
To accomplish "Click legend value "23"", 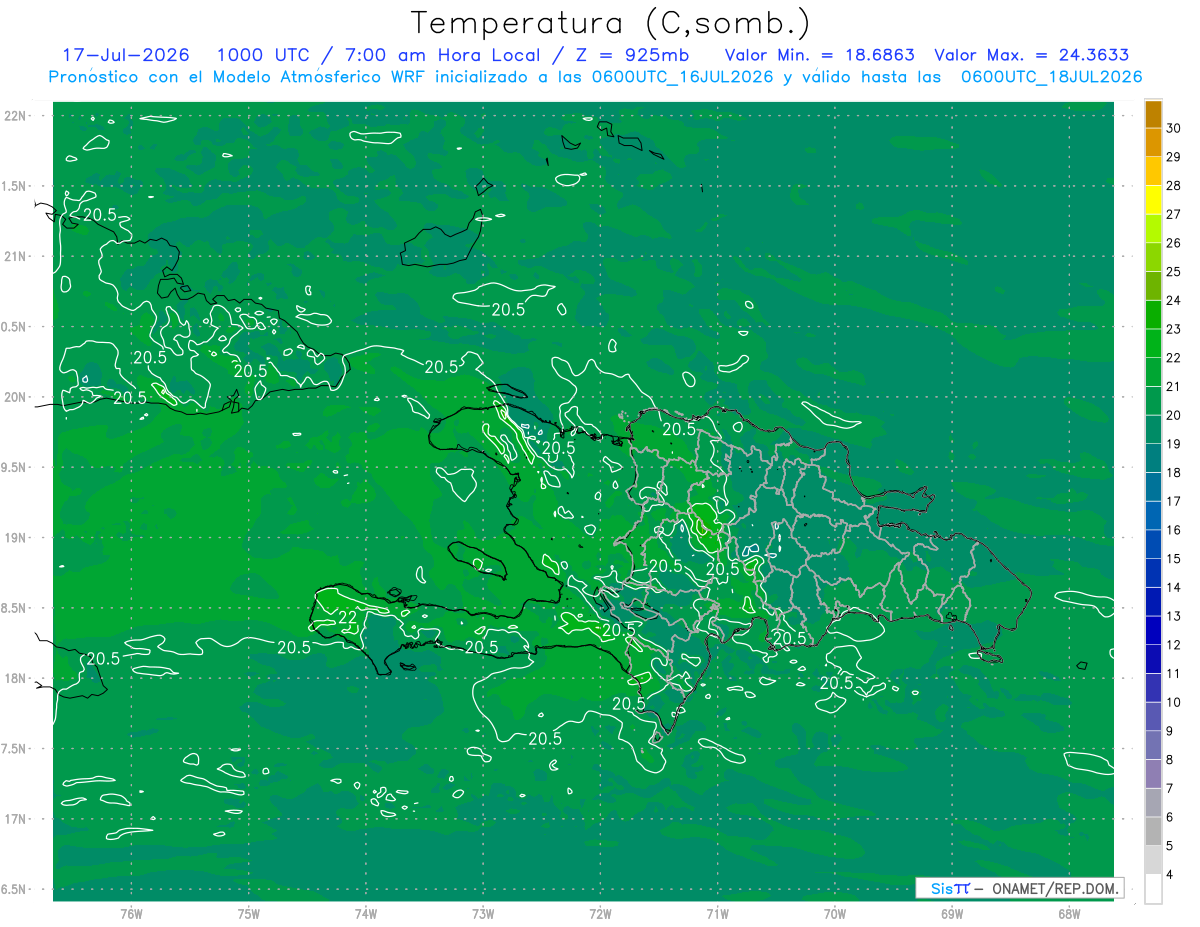I will (1174, 329).
